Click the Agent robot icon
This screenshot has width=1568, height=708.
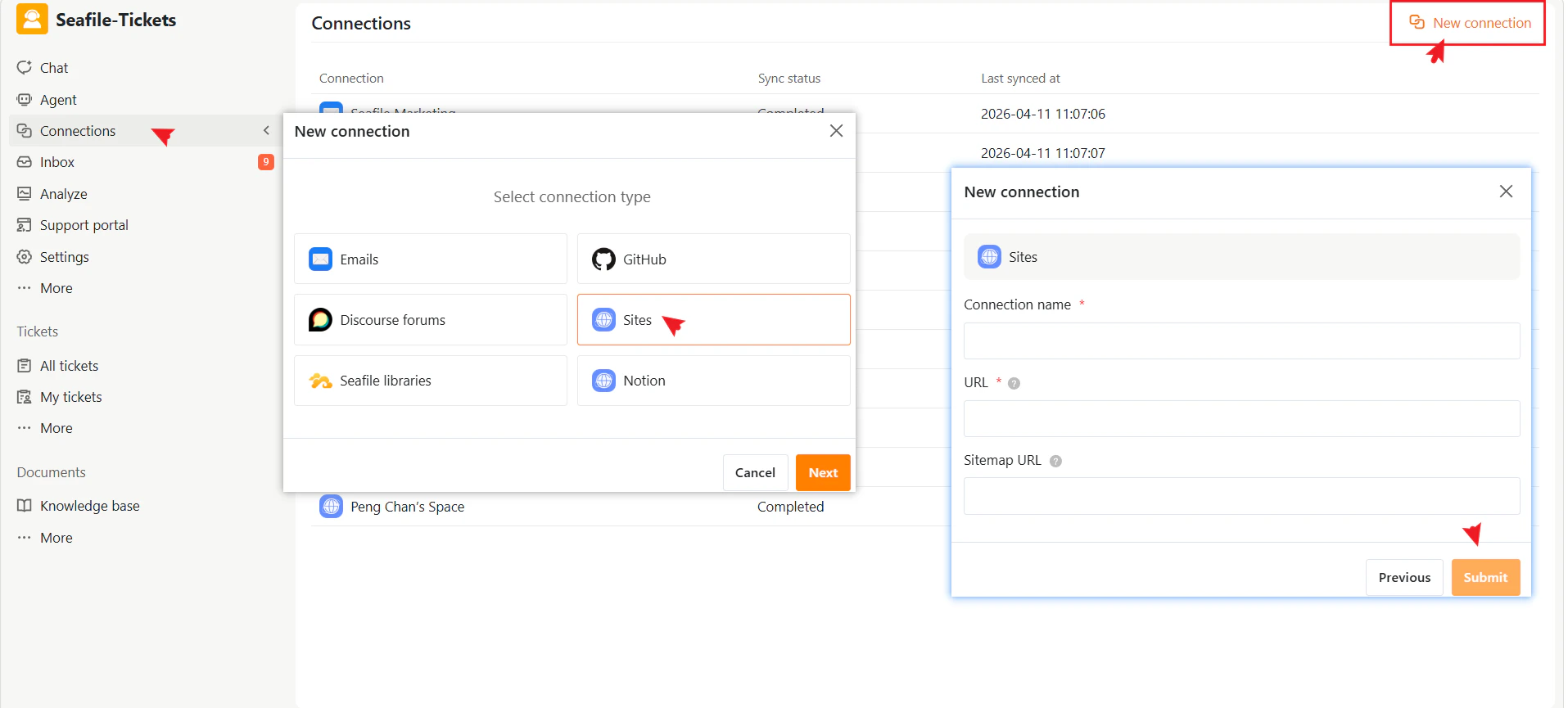[25, 99]
